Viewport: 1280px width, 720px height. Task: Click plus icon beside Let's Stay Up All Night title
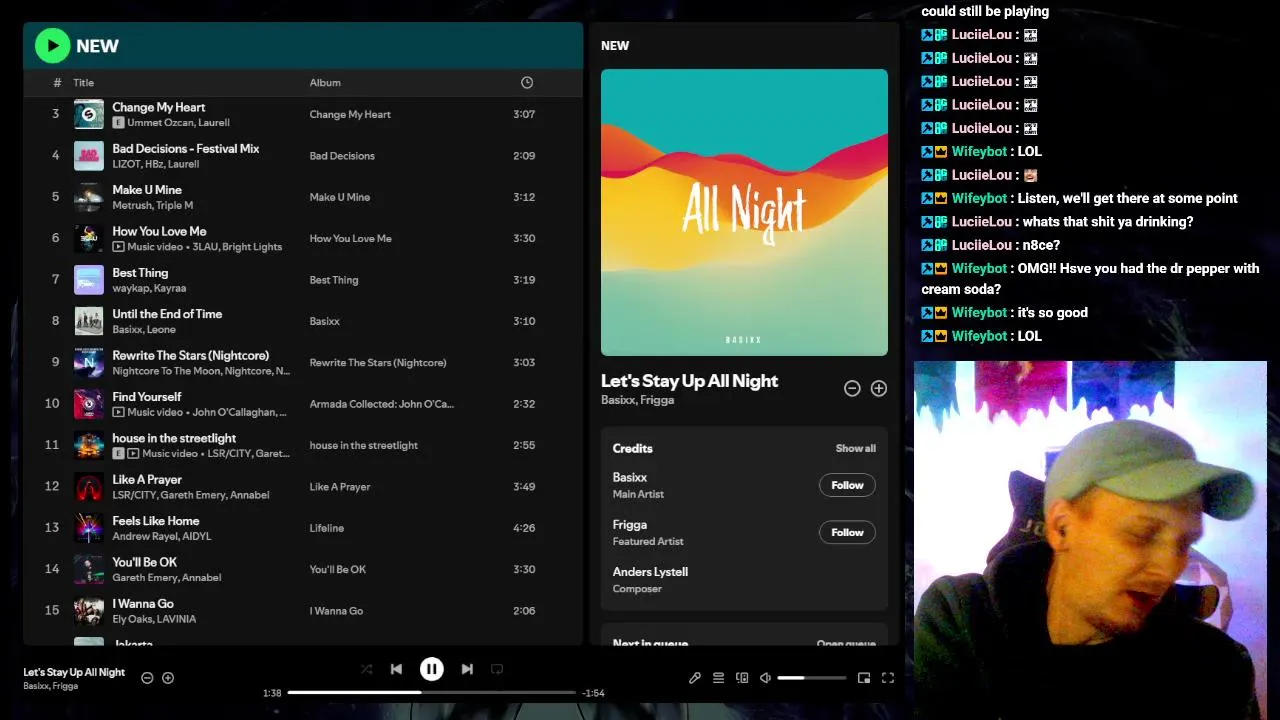879,388
